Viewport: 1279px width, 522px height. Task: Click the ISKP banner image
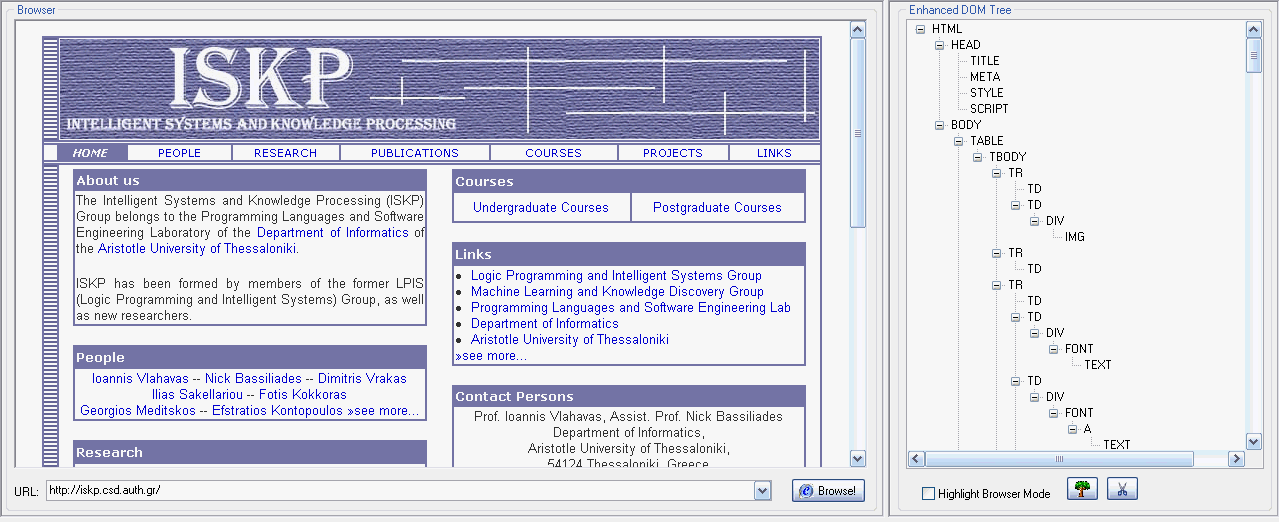(x=439, y=88)
